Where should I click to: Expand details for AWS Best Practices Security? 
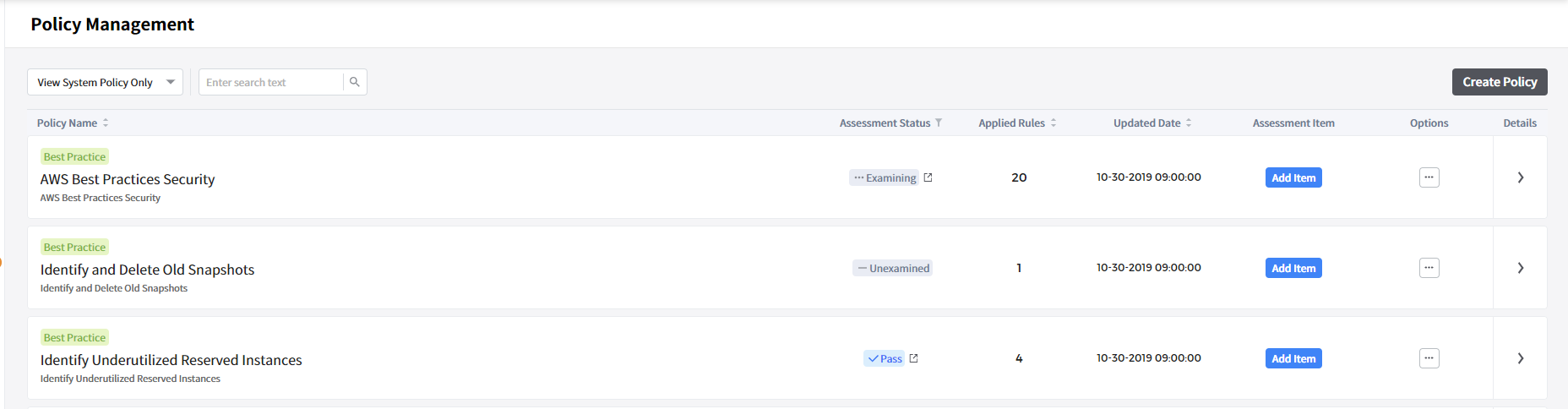[1520, 177]
